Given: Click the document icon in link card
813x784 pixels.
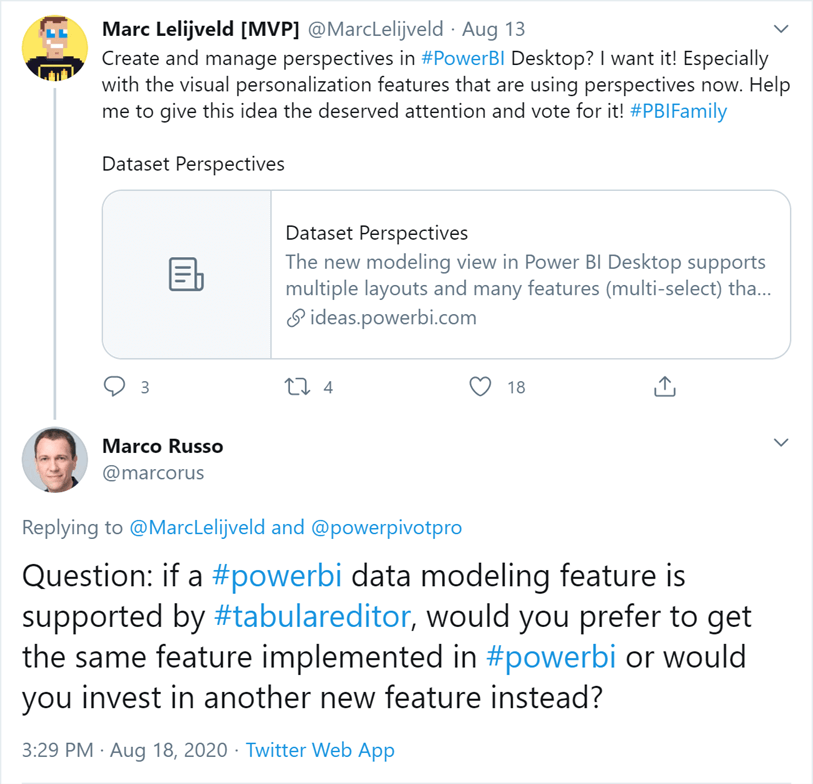Looking at the screenshot, I should coord(186,274).
